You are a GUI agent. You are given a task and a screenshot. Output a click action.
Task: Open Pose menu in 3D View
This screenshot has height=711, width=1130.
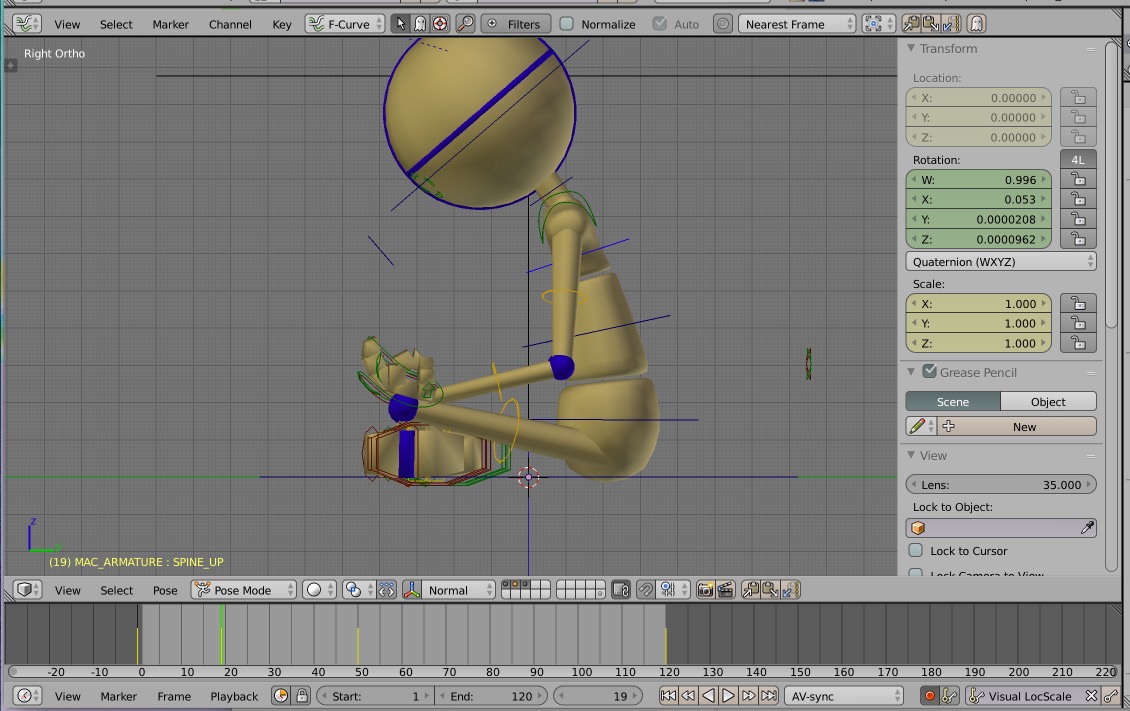[x=165, y=590]
